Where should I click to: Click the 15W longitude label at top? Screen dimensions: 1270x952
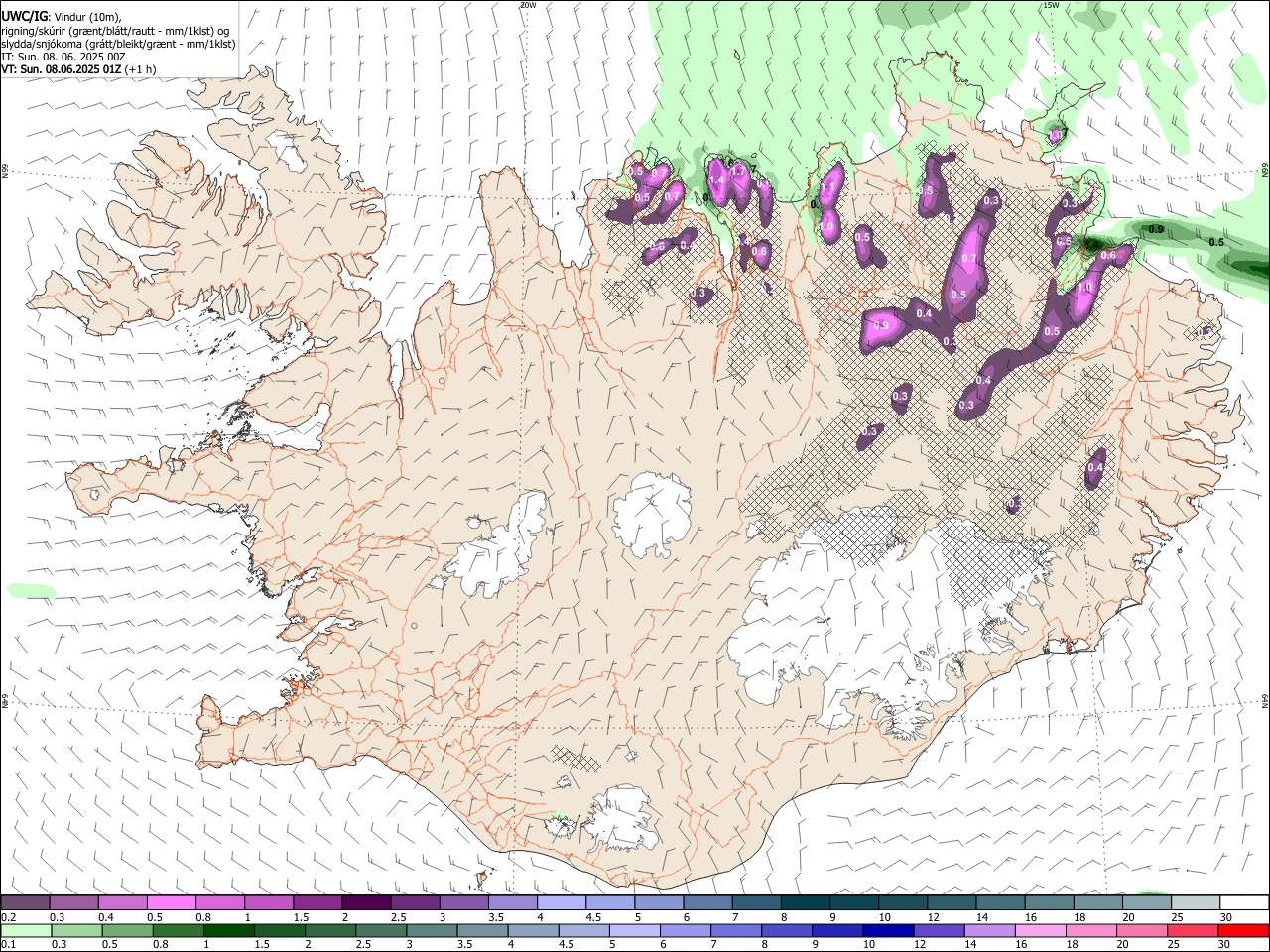coord(1051,5)
